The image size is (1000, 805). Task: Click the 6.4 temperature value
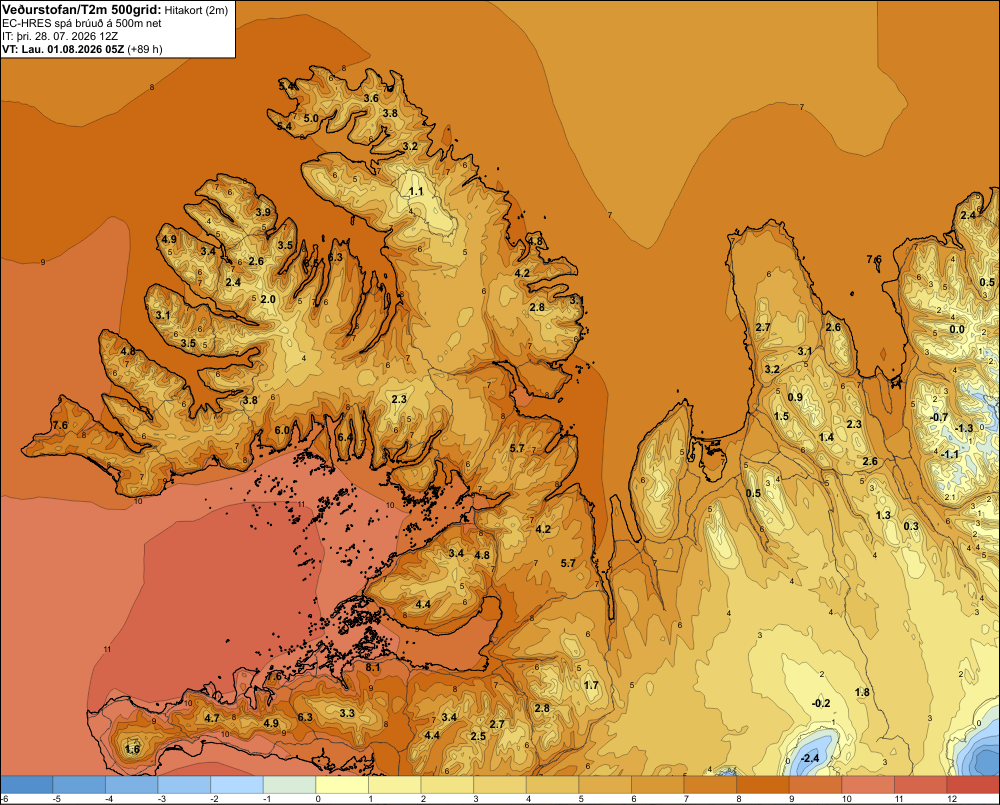(345, 437)
